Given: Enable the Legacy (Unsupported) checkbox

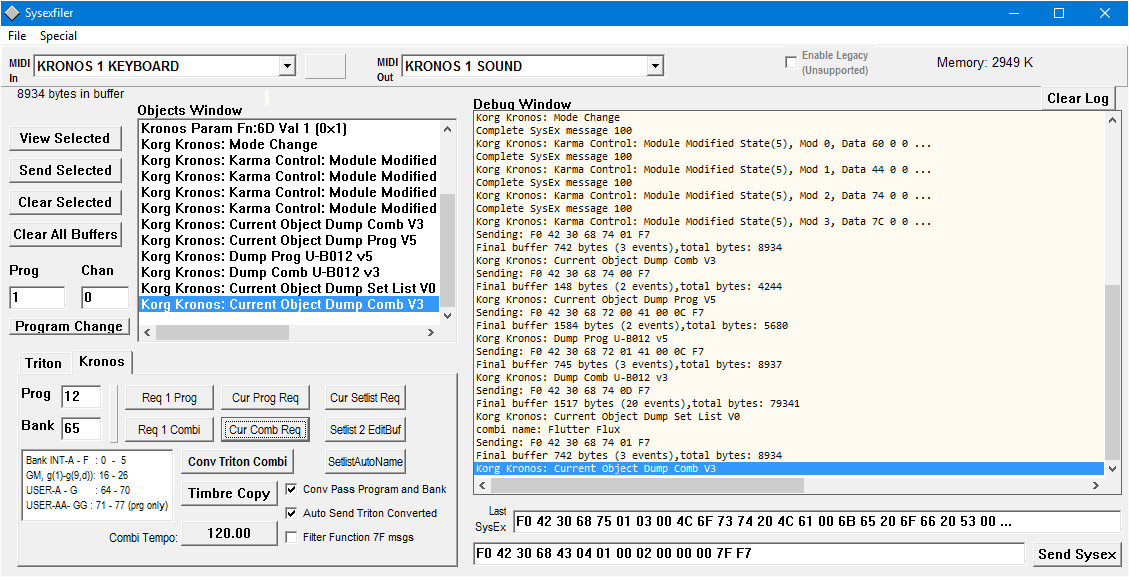Looking at the screenshot, I should tap(791, 62).
